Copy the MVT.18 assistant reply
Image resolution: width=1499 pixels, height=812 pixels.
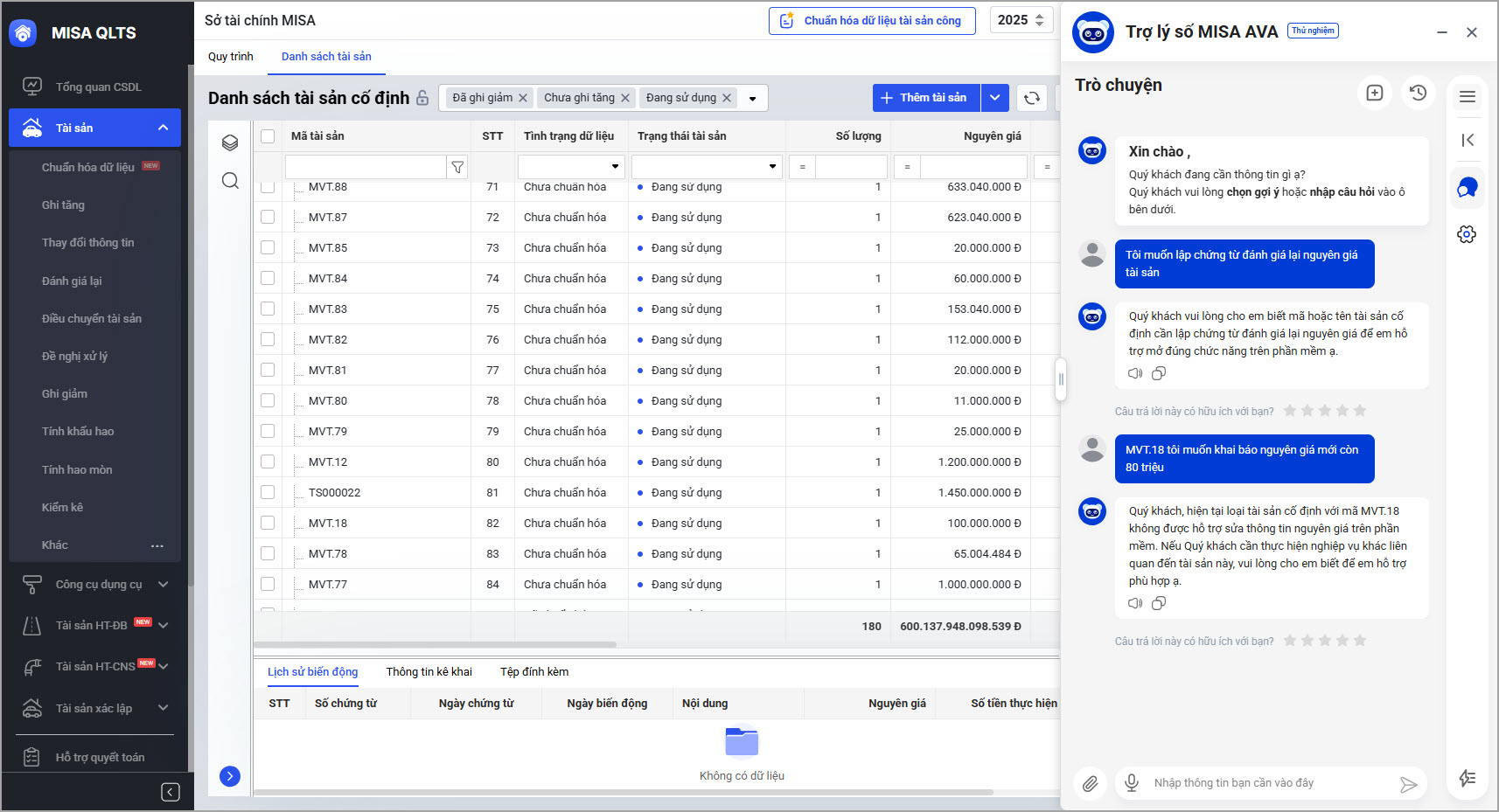(x=1159, y=603)
